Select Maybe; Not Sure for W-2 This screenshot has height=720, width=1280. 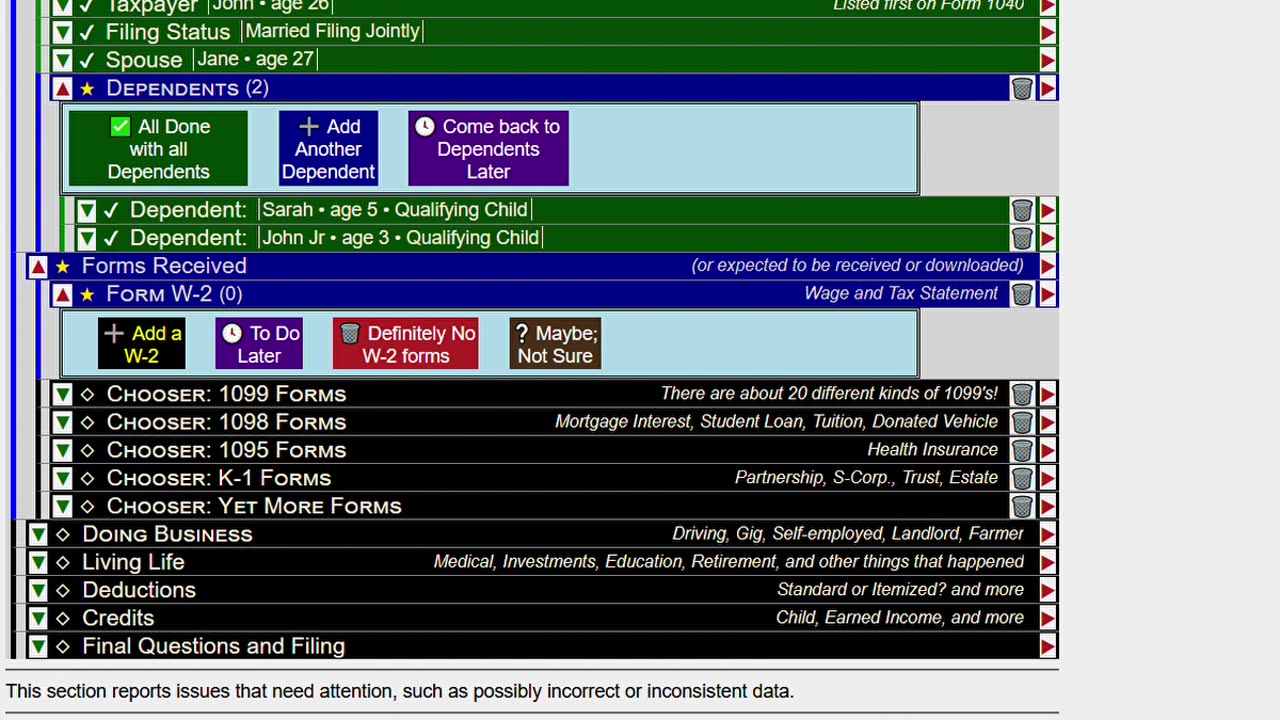click(x=555, y=344)
